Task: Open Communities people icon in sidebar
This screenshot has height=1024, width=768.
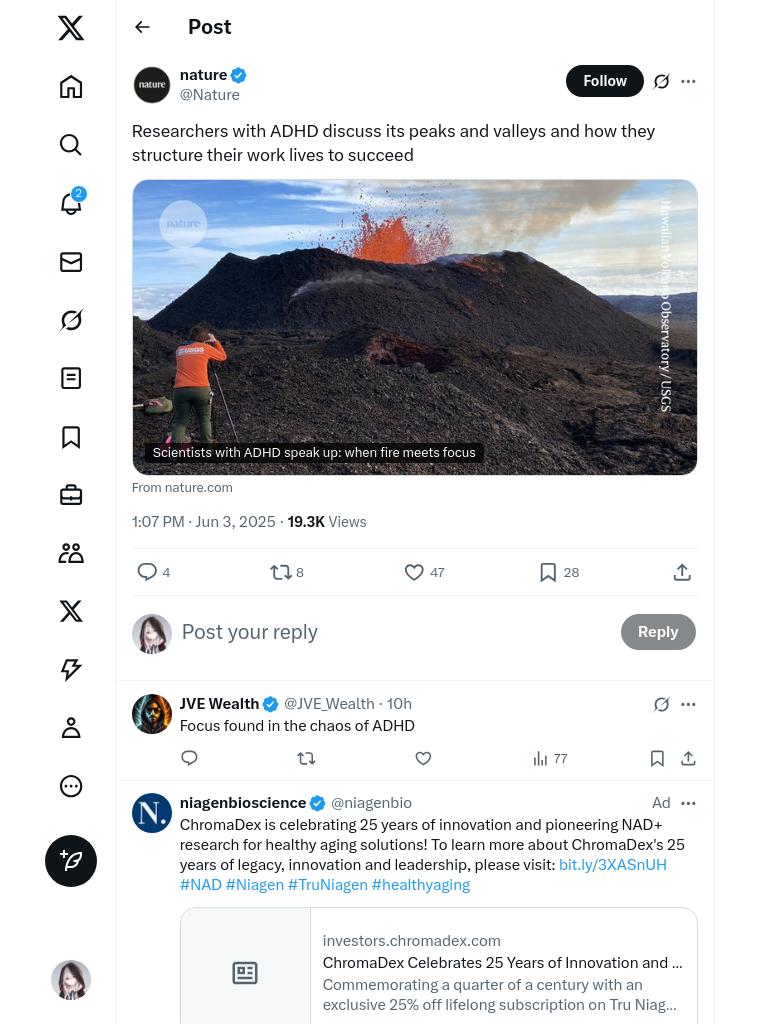Action: point(71,553)
